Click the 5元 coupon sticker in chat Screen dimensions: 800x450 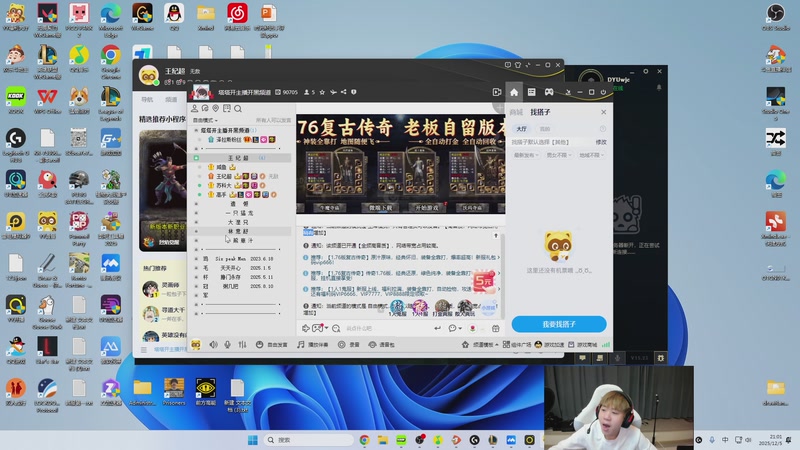click(484, 282)
